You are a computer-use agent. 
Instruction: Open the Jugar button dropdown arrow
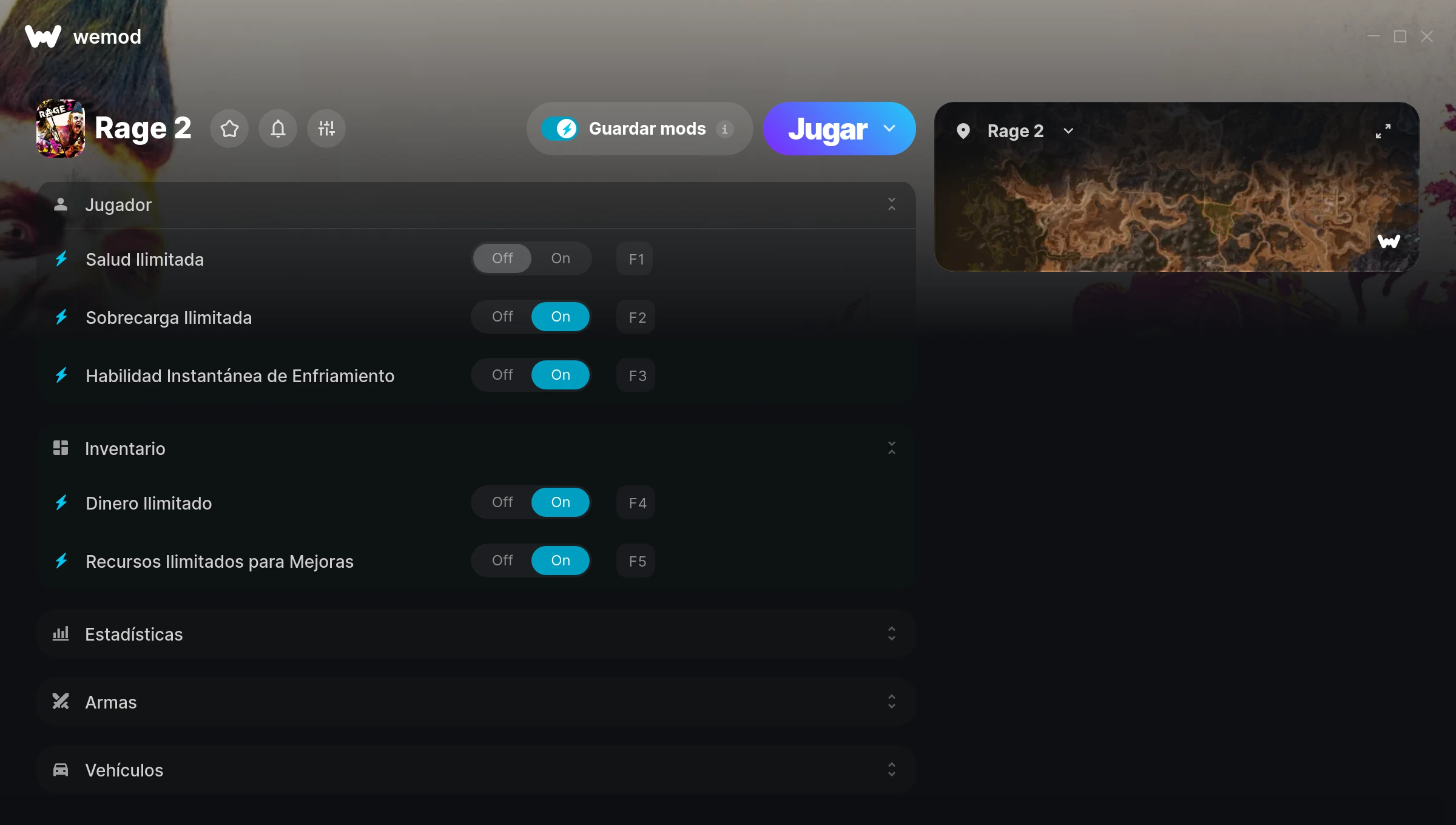coord(889,129)
